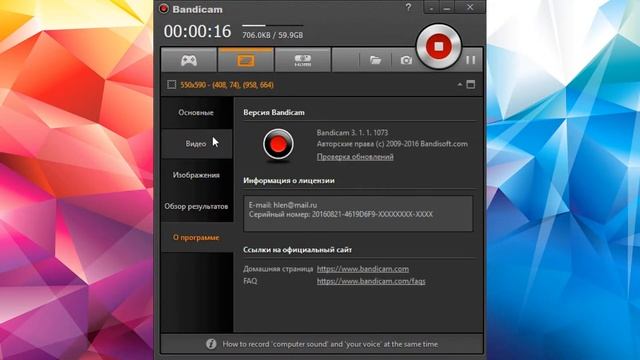Click 550x590 capture area coordinates text
The width and height of the screenshot is (640, 360).
pos(227,85)
